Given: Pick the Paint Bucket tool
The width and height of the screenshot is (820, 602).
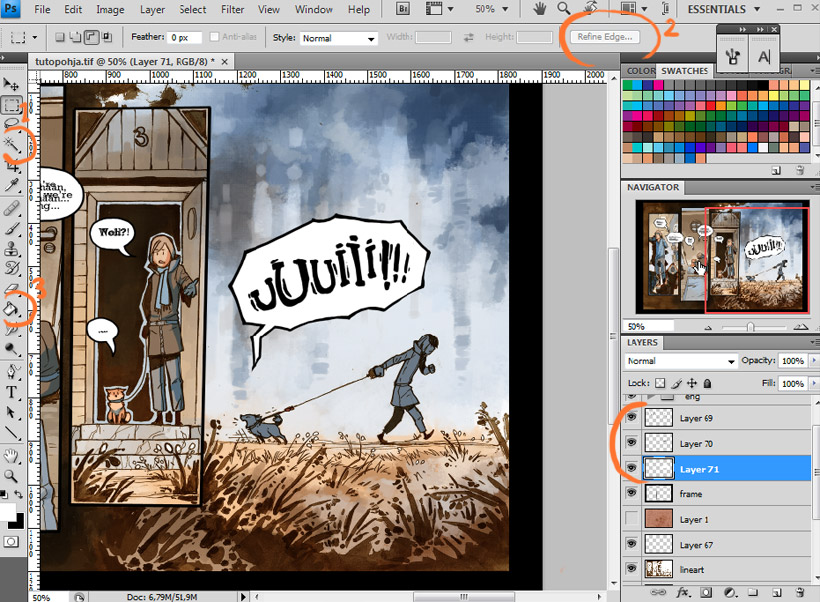Looking at the screenshot, I should (x=11, y=309).
